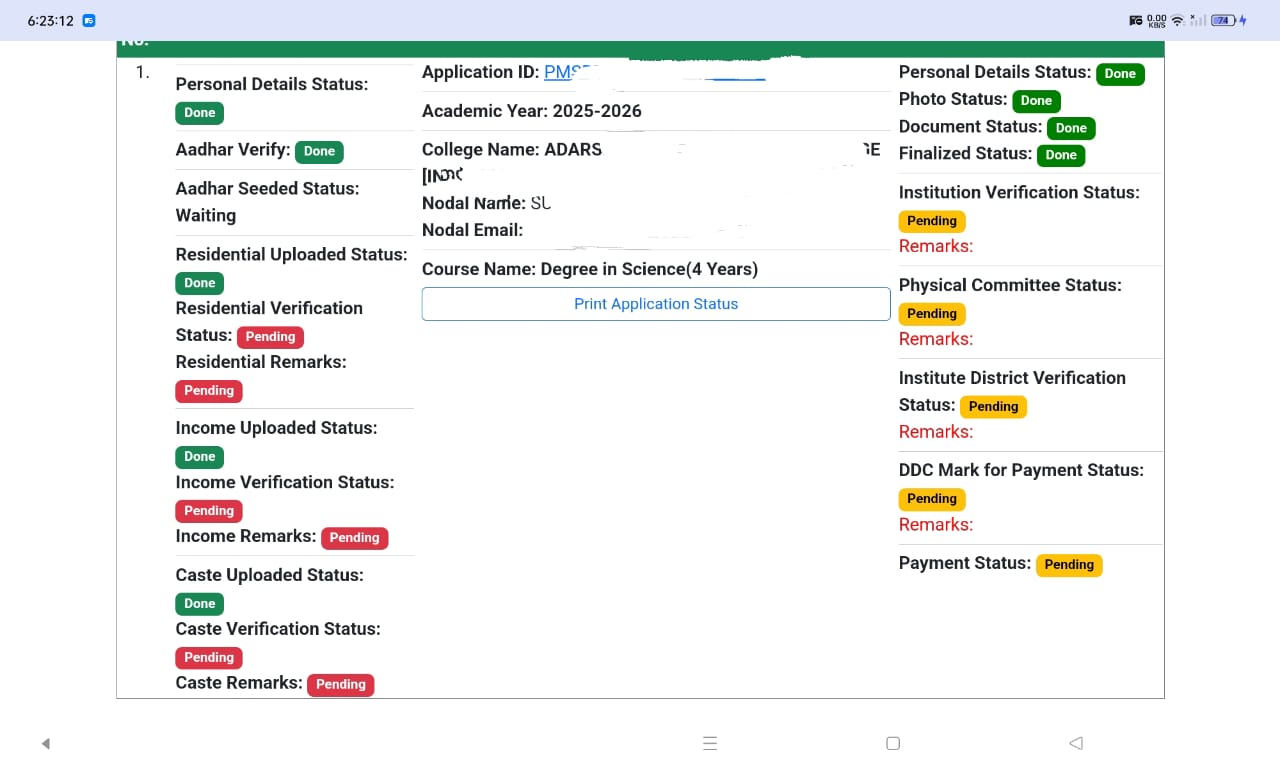Tap the small left arrow in bottom-left corner
Image resolution: width=1280 pixels, height=768 pixels.
pos(46,743)
